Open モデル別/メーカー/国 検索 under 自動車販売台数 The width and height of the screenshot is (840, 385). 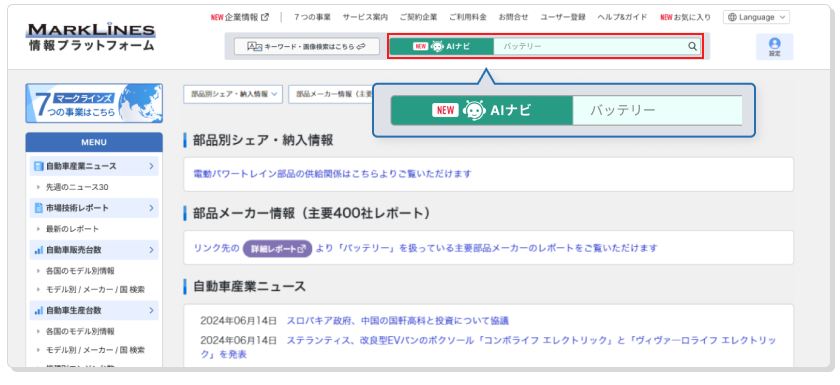pyautogui.click(x=95, y=290)
